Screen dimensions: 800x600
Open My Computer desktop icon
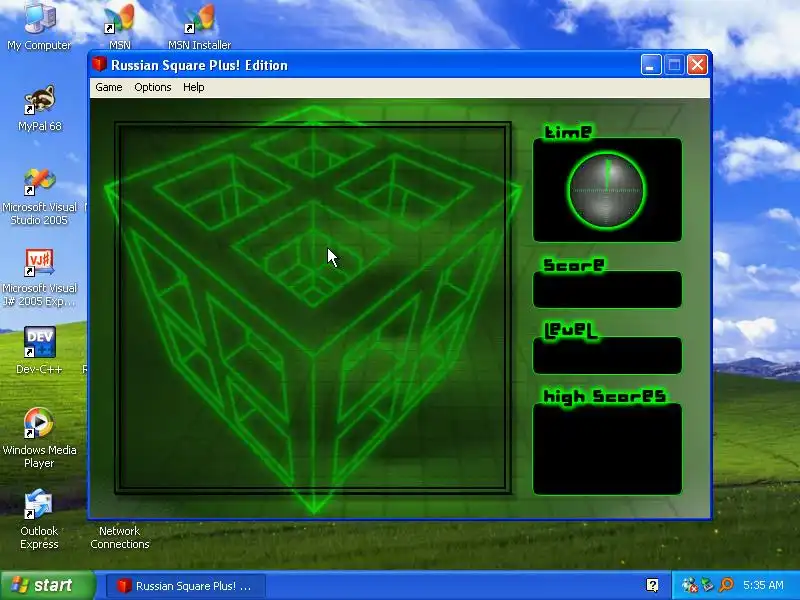point(39,27)
